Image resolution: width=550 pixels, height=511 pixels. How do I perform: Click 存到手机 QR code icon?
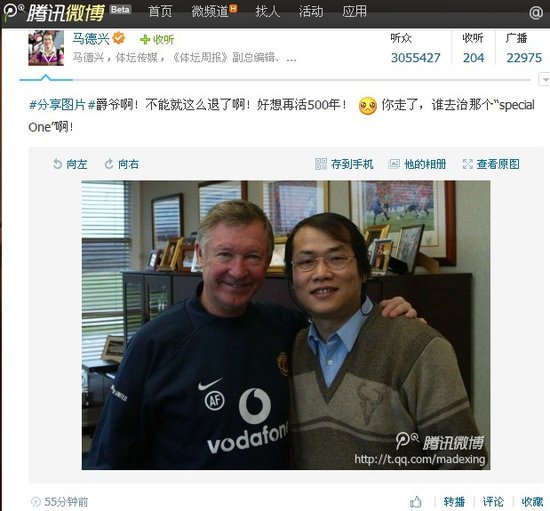[x=321, y=164]
